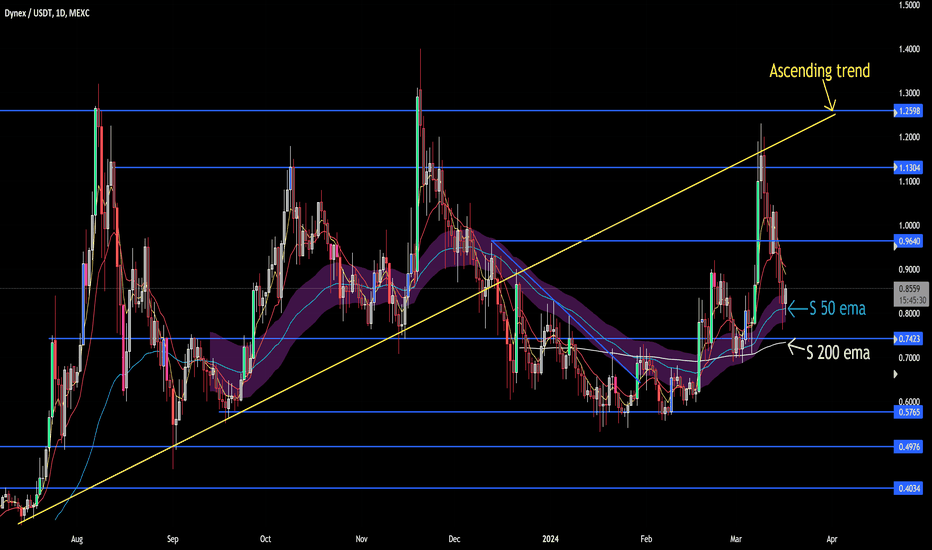Click the 0.9000 tick on price scale
The image size is (932, 550).
click(909, 269)
